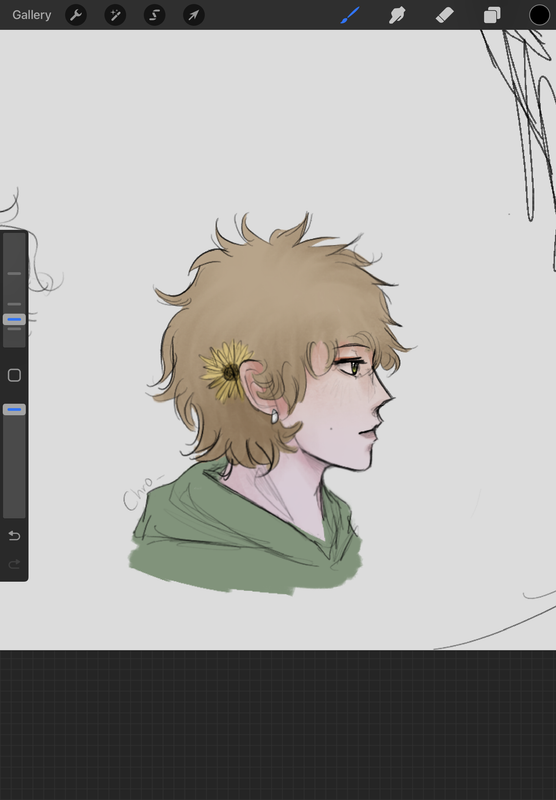The width and height of the screenshot is (556, 800).
Task: Select the Smudge tool
Action: [397, 15]
